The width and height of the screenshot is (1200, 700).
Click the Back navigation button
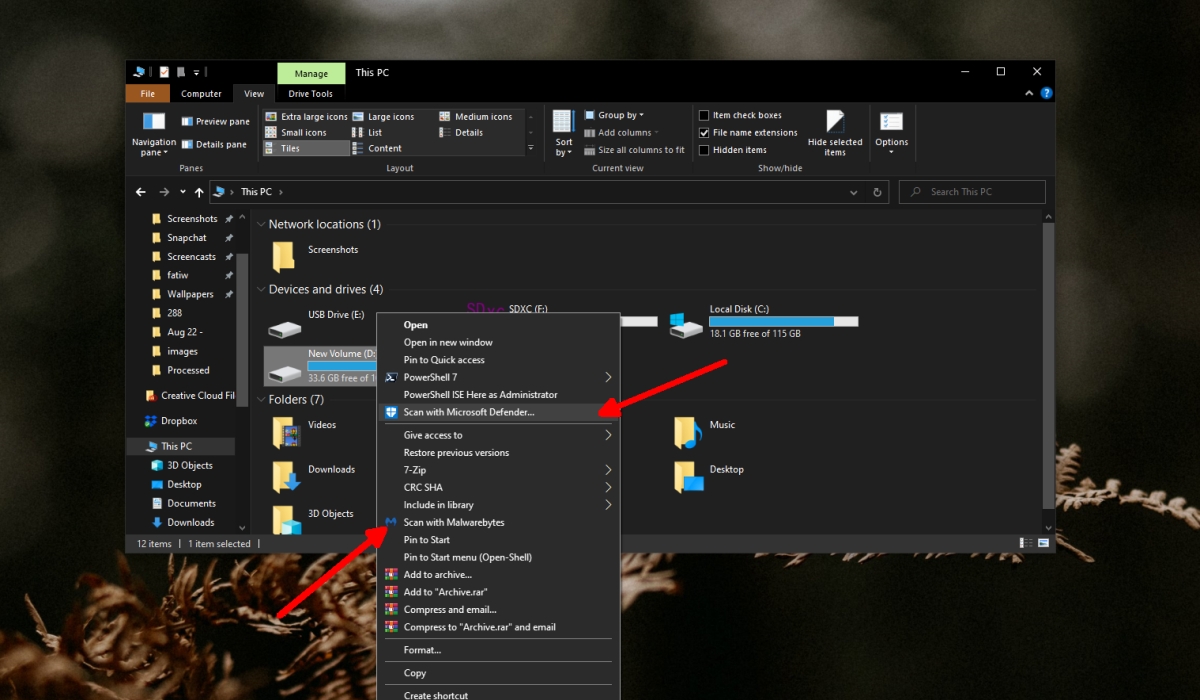pos(140,191)
